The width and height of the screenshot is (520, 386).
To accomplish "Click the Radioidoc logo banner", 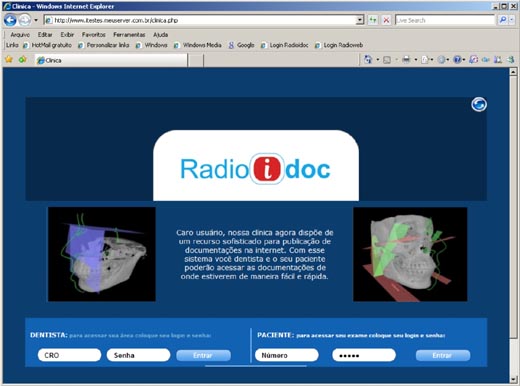I will point(256,166).
